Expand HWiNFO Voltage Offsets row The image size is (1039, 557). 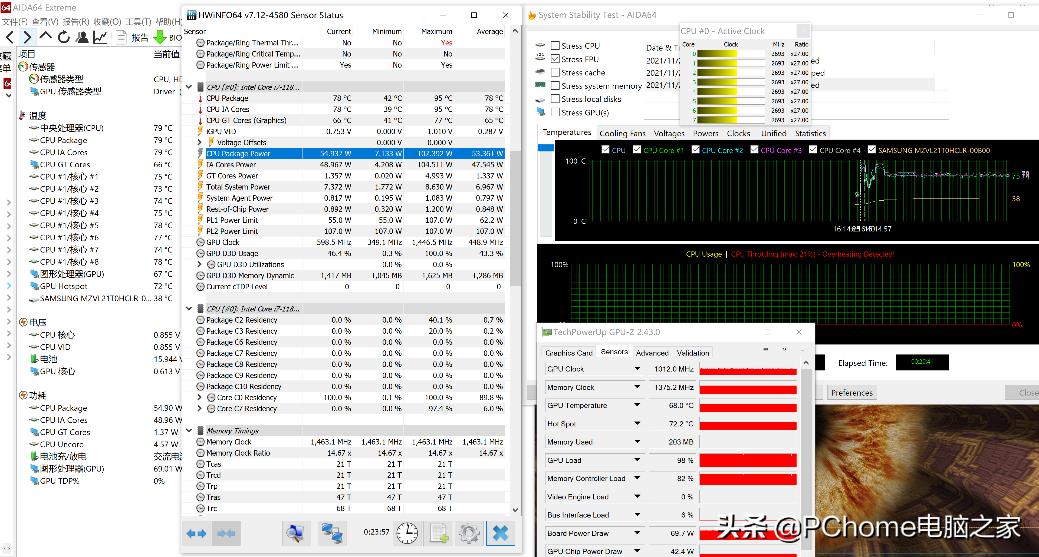coord(199,142)
